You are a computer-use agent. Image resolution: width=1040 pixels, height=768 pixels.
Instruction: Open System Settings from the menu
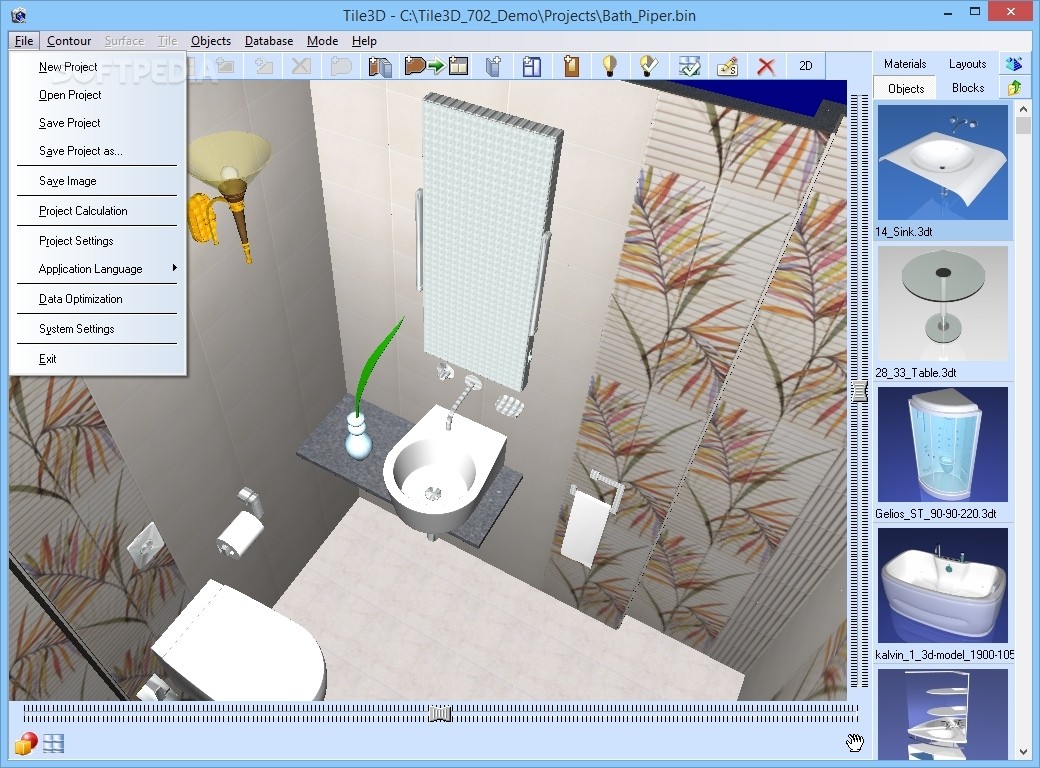tap(97, 329)
